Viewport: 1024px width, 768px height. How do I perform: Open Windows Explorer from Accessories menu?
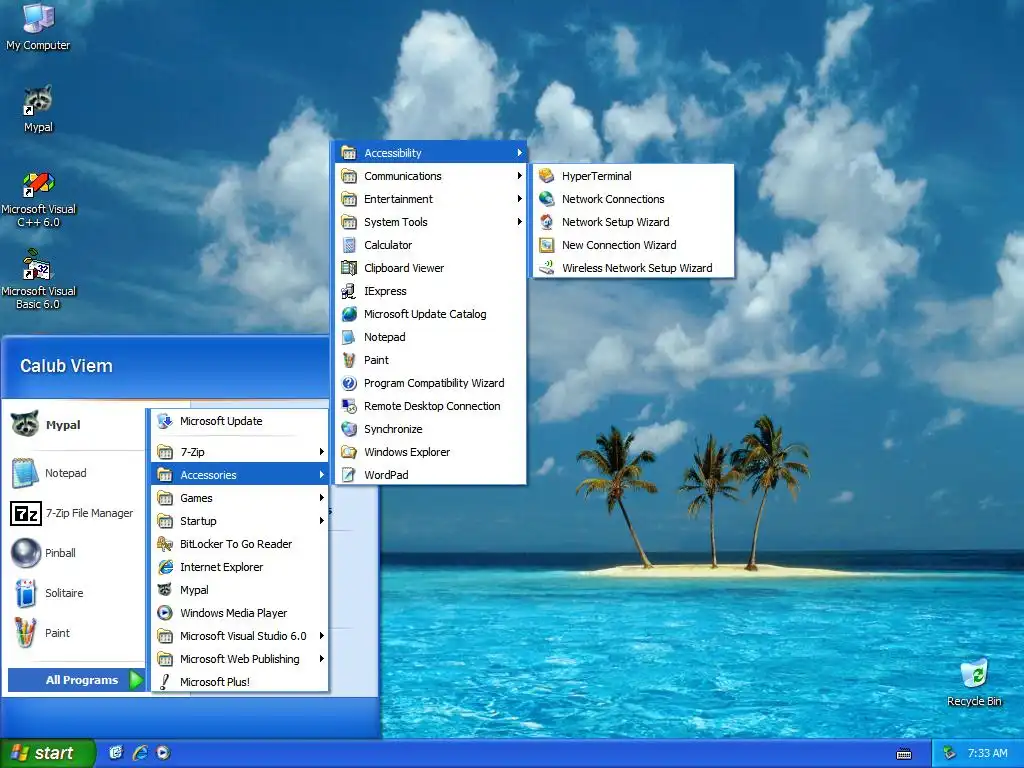[430, 452]
